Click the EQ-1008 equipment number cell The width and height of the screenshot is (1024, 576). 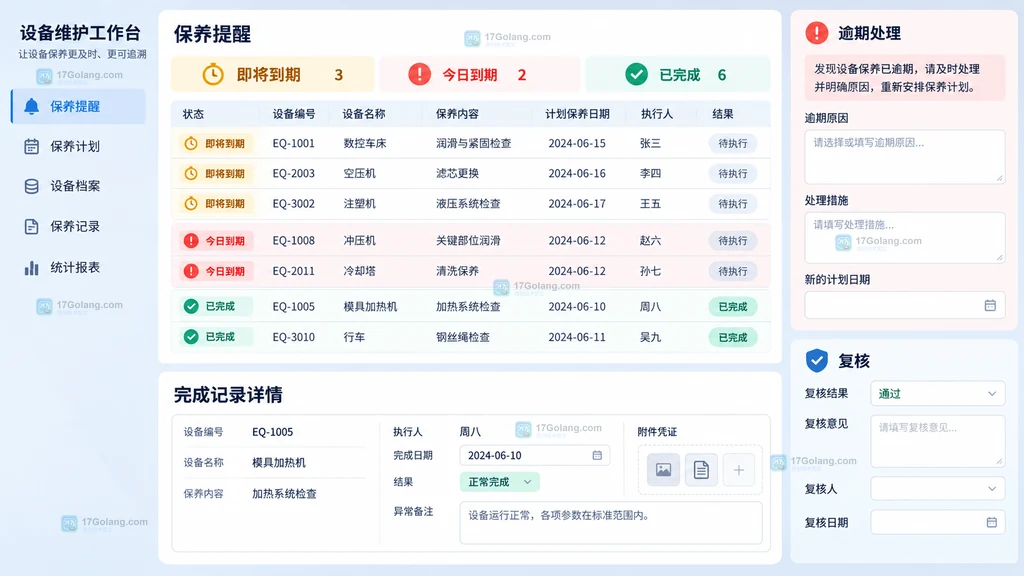(293, 240)
